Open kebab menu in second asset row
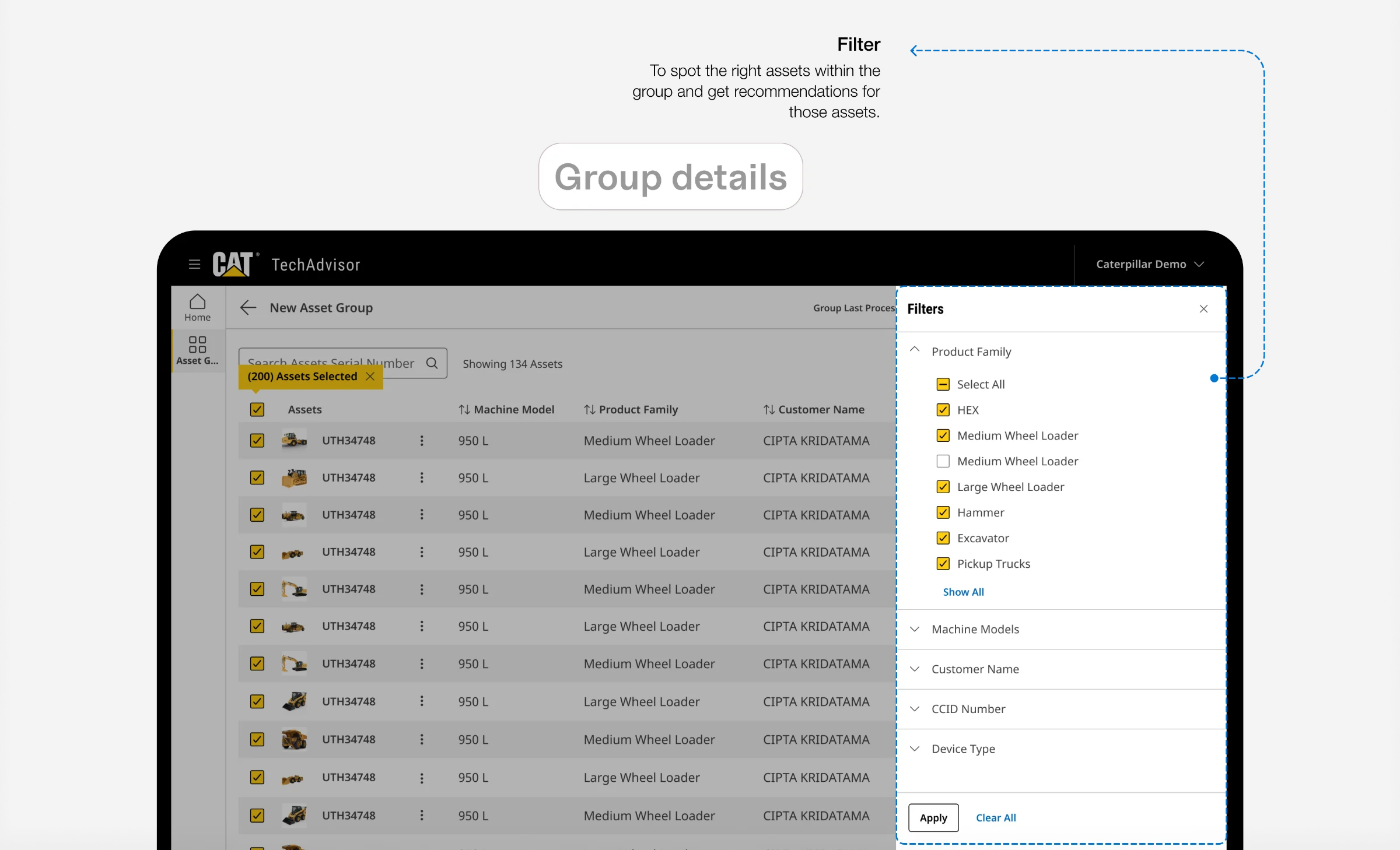The image size is (1400, 850). (422, 478)
